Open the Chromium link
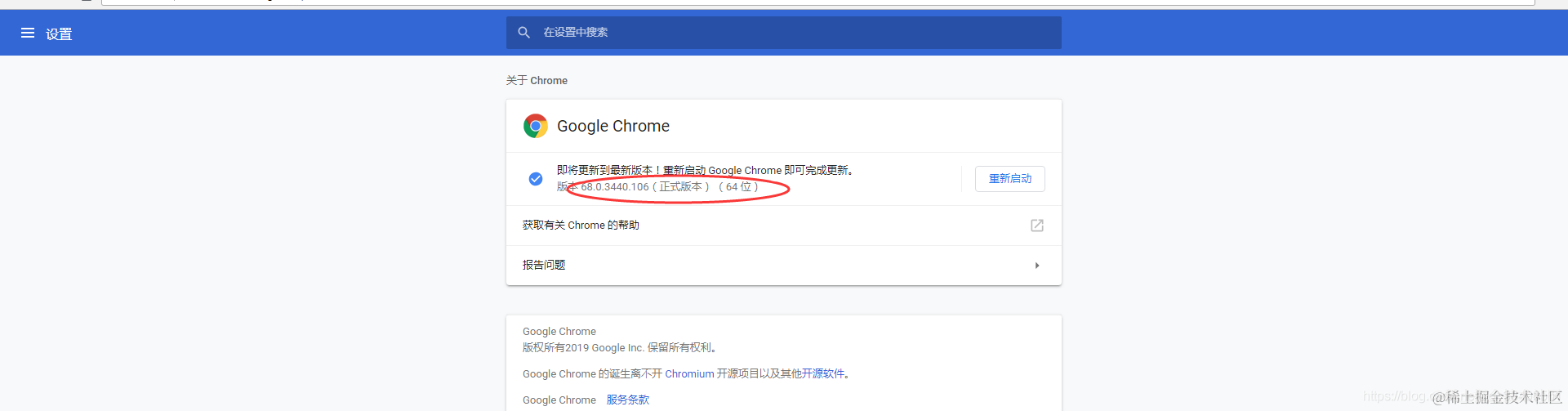The height and width of the screenshot is (411, 1568). tap(689, 374)
